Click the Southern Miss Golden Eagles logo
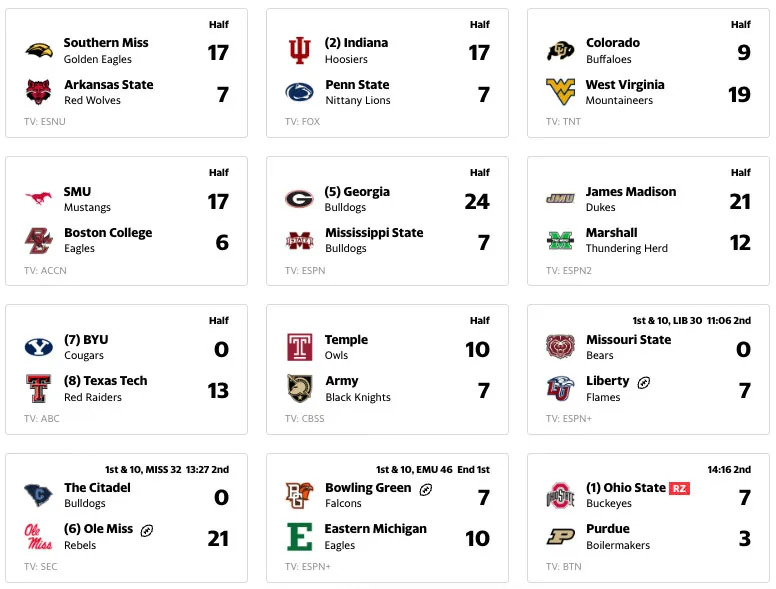The height and width of the screenshot is (589, 776). (39, 51)
